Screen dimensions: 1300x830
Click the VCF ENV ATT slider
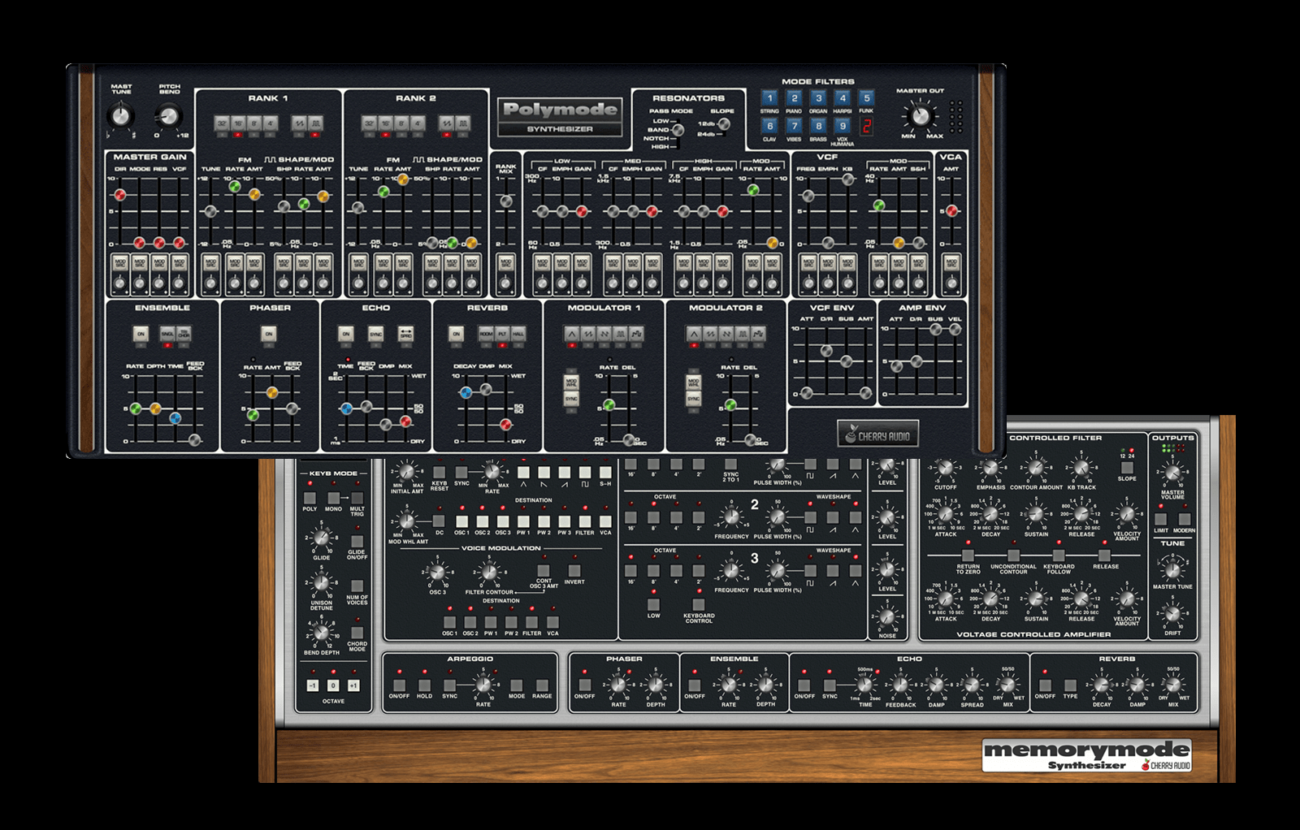pos(806,391)
